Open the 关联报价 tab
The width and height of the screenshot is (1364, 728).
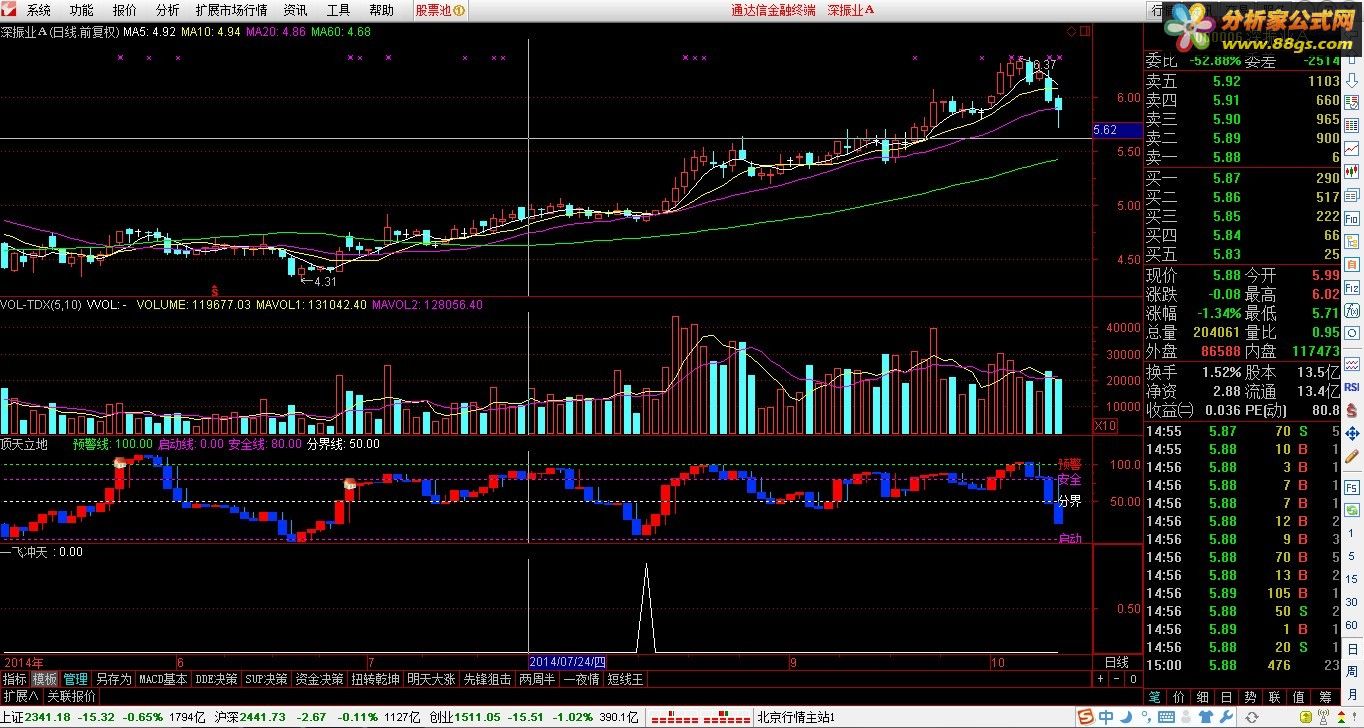coord(72,696)
